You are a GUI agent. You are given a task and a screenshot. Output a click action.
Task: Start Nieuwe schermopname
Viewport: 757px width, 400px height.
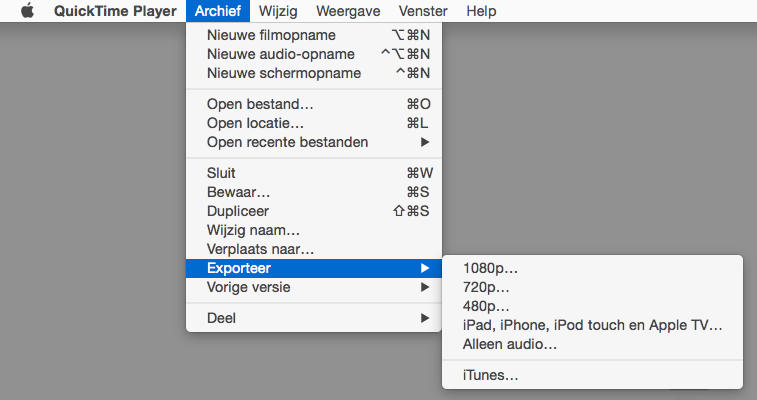point(314,73)
